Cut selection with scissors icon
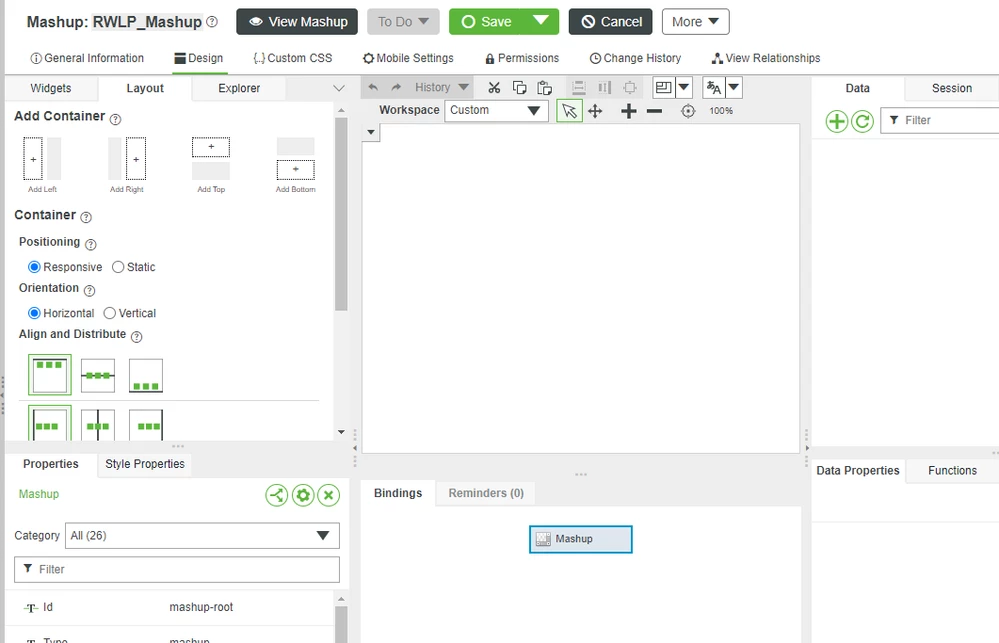 [494, 87]
